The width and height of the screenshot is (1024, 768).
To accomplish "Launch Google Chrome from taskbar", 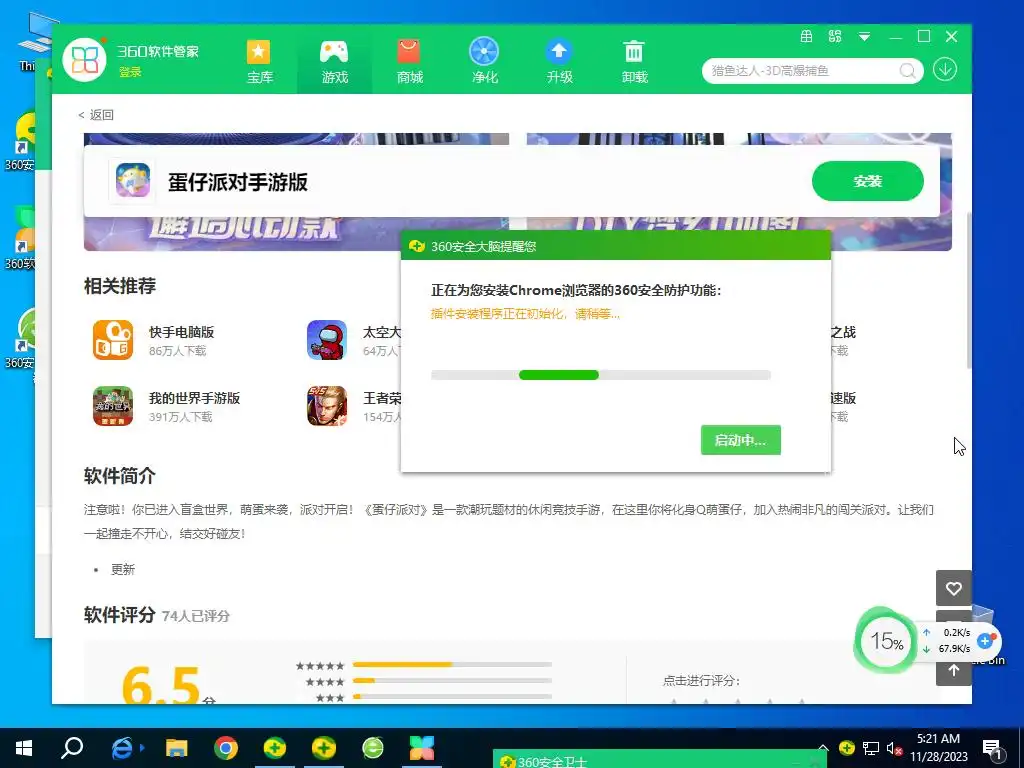I will click(x=226, y=748).
